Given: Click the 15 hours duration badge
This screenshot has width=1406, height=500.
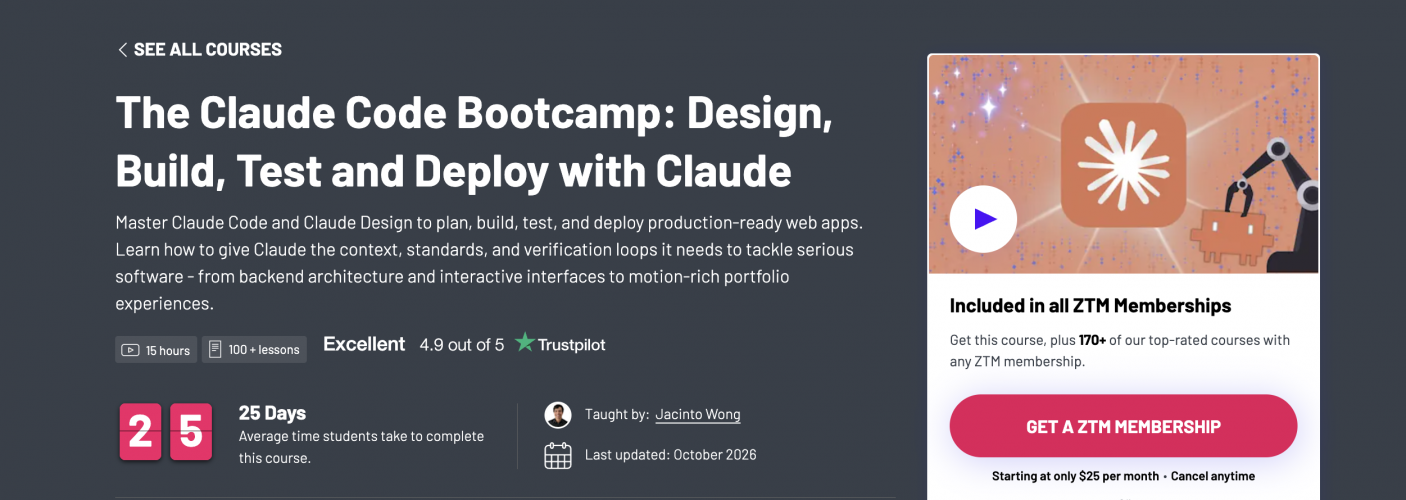Looking at the screenshot, I should (x=156, y=350).
